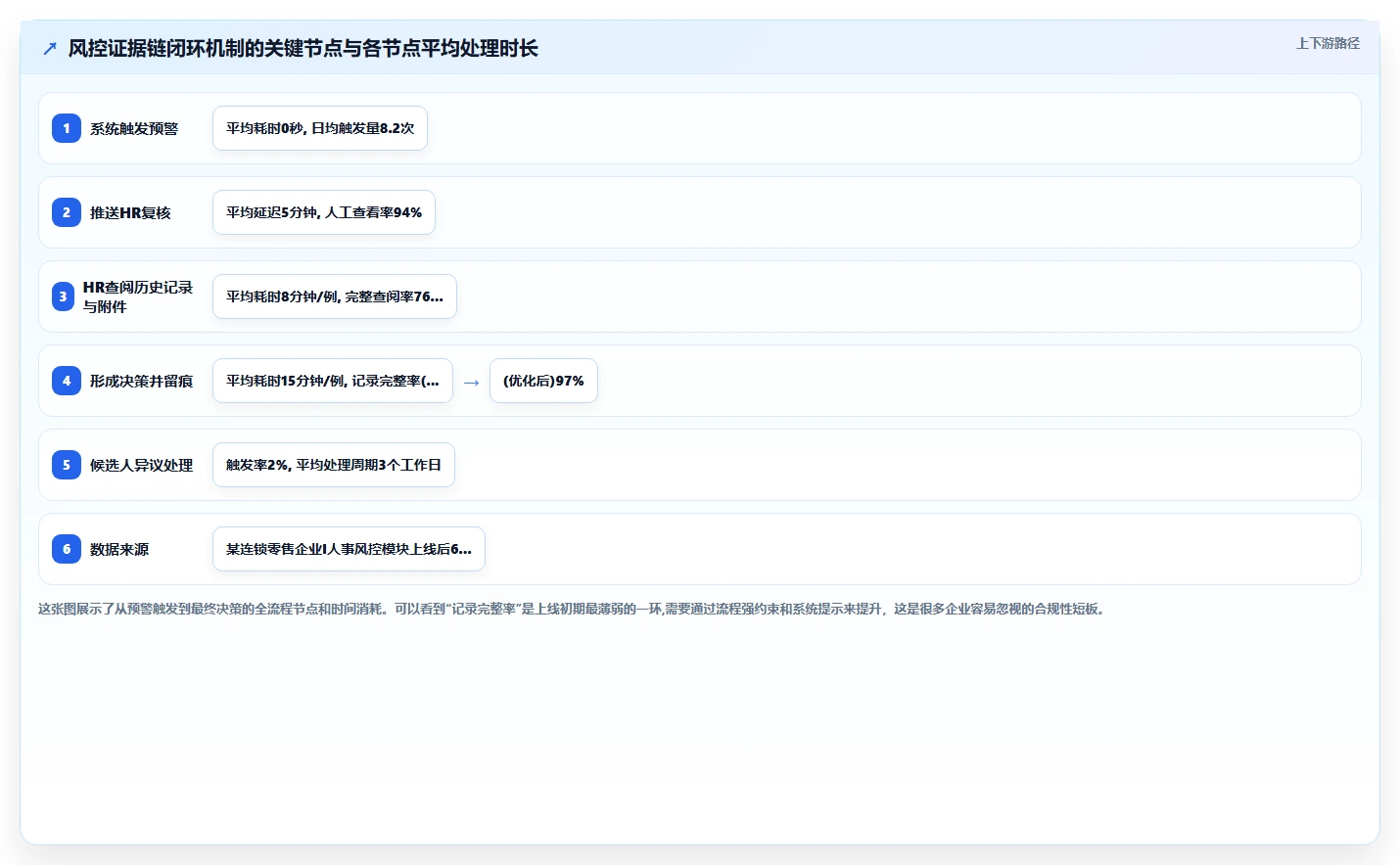The height and width of the screenshot is (865, 1400).
Task: Select the 系统触发预警 step label
Action: [134, 128]
